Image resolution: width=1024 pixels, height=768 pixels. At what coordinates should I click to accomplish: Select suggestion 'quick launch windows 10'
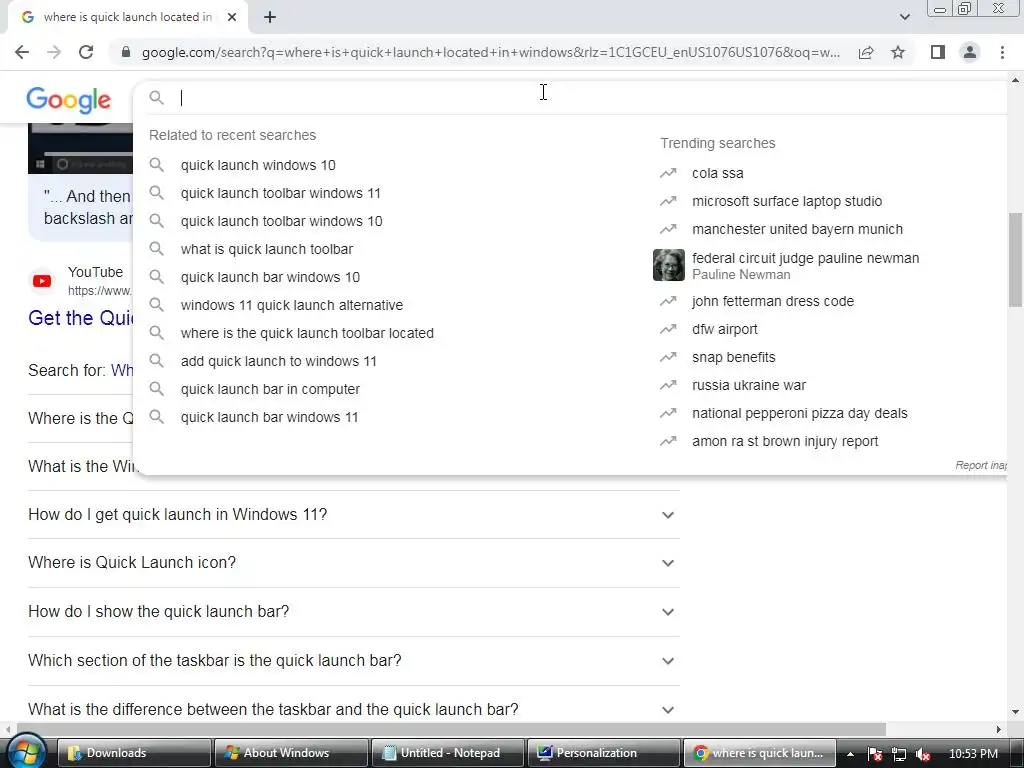coord(258,165)
